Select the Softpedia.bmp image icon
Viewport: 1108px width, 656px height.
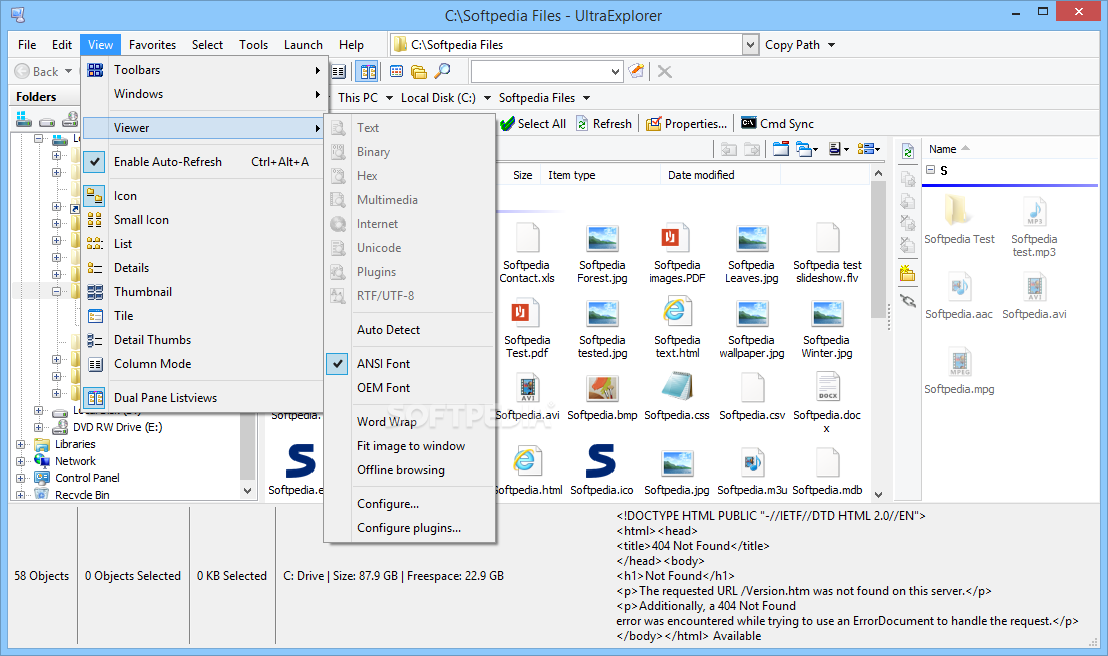point(602,388)
